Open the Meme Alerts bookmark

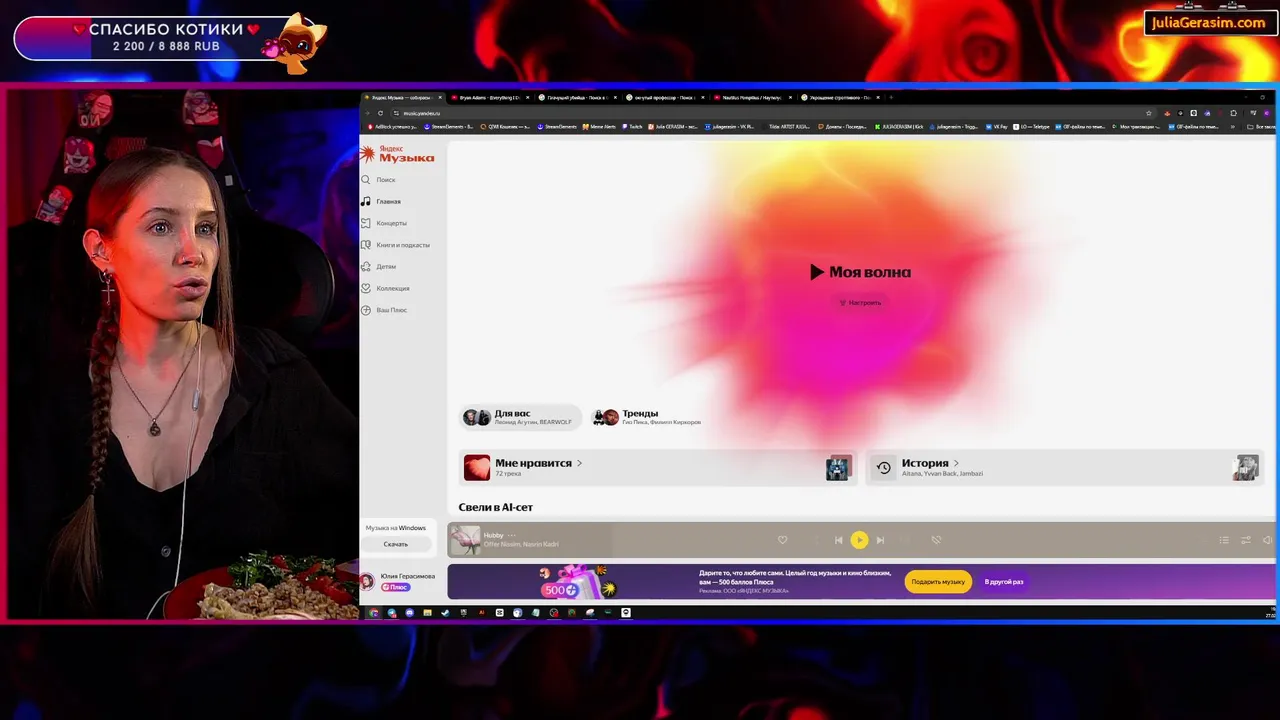tap(600, 127)
